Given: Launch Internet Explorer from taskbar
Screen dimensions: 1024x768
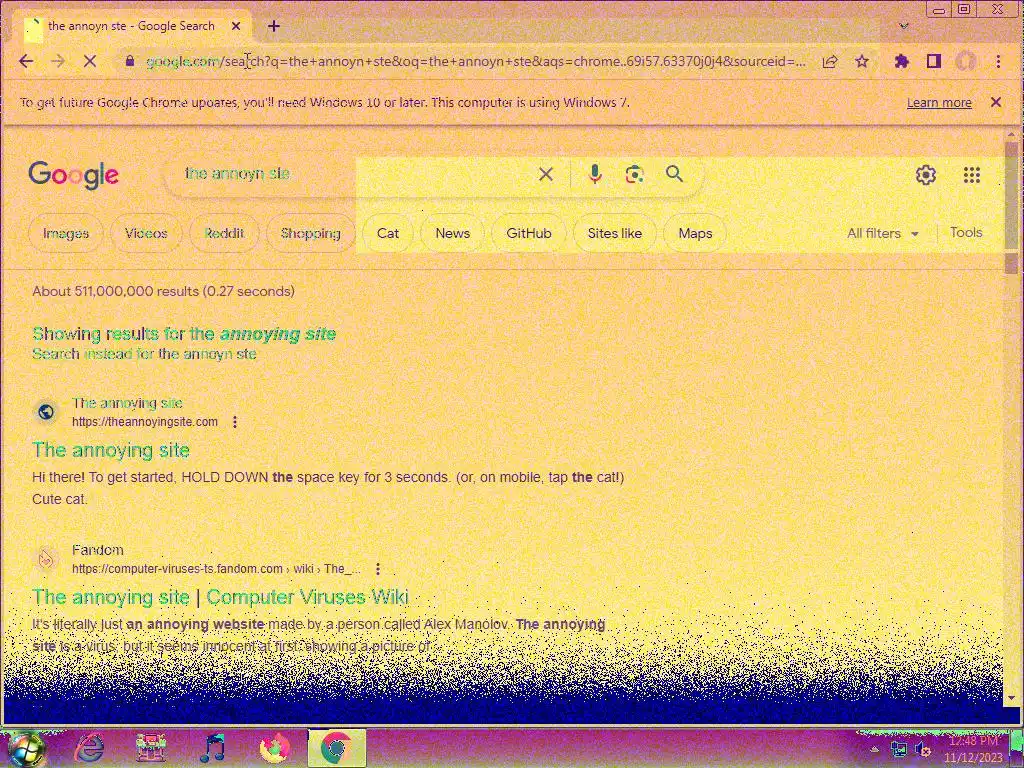Looking at the screenshot, I should pyautogui.click(x=89, y=748).
